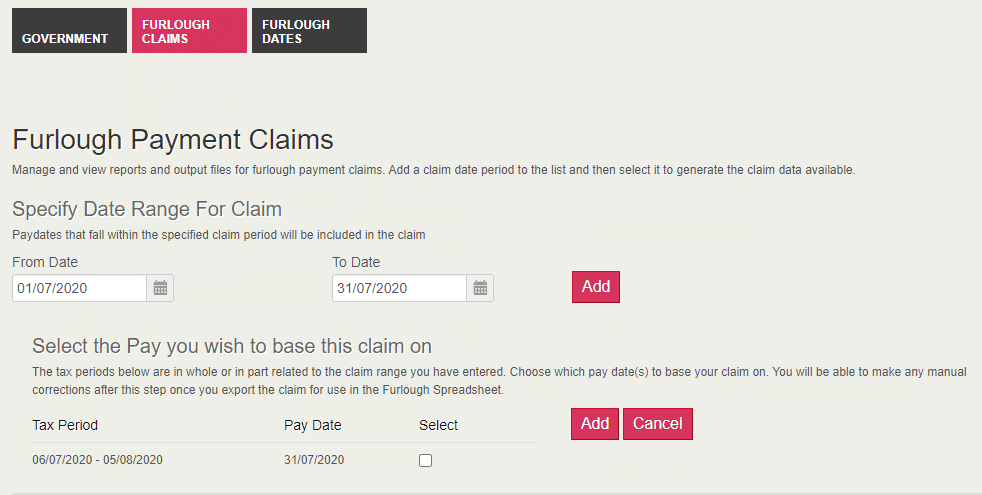
Task: Cancel the pay selection
Action: tap(657, 423)
